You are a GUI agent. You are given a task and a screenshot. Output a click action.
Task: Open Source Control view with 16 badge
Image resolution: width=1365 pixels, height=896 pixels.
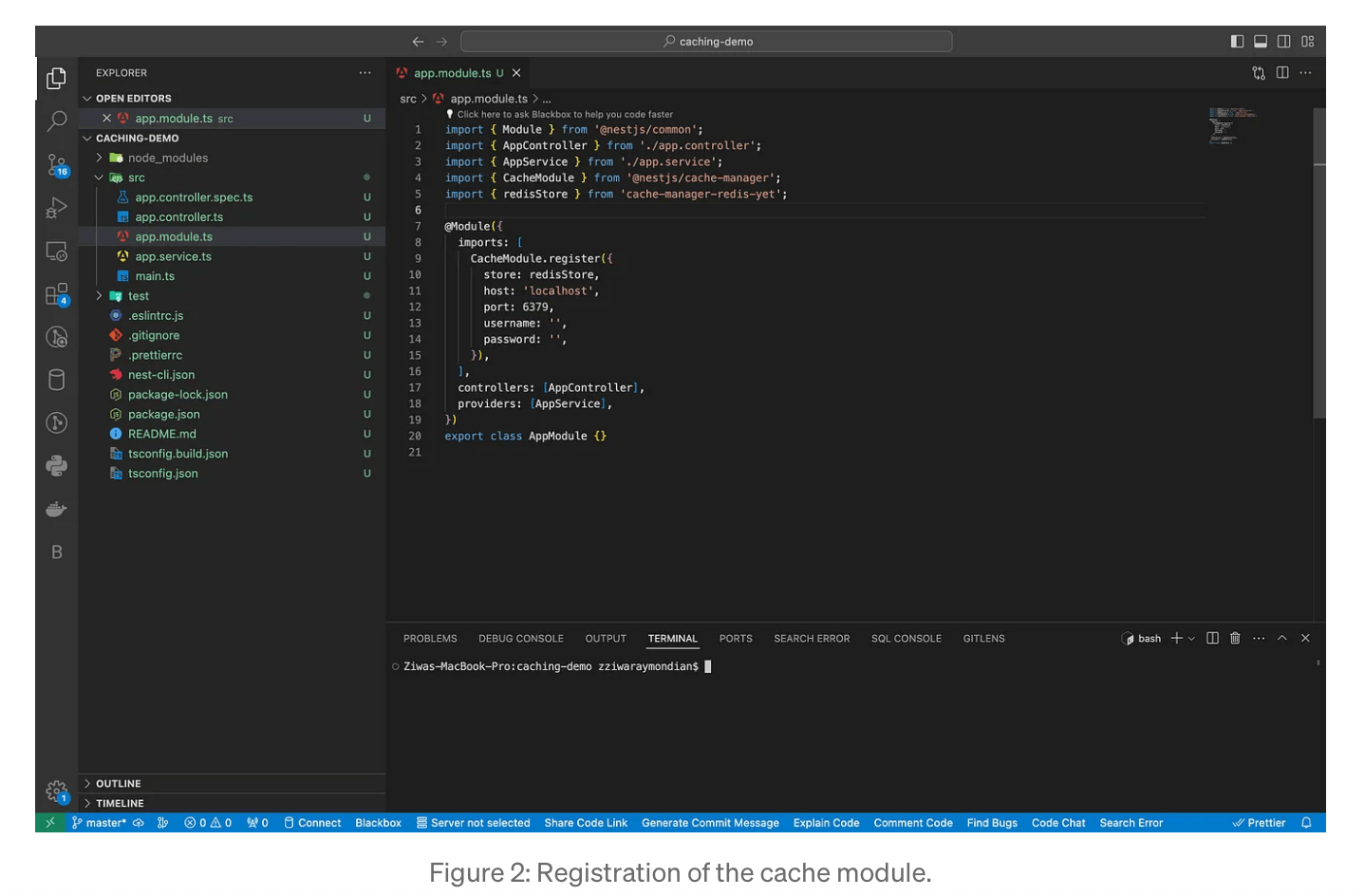[x=57, y=165]
